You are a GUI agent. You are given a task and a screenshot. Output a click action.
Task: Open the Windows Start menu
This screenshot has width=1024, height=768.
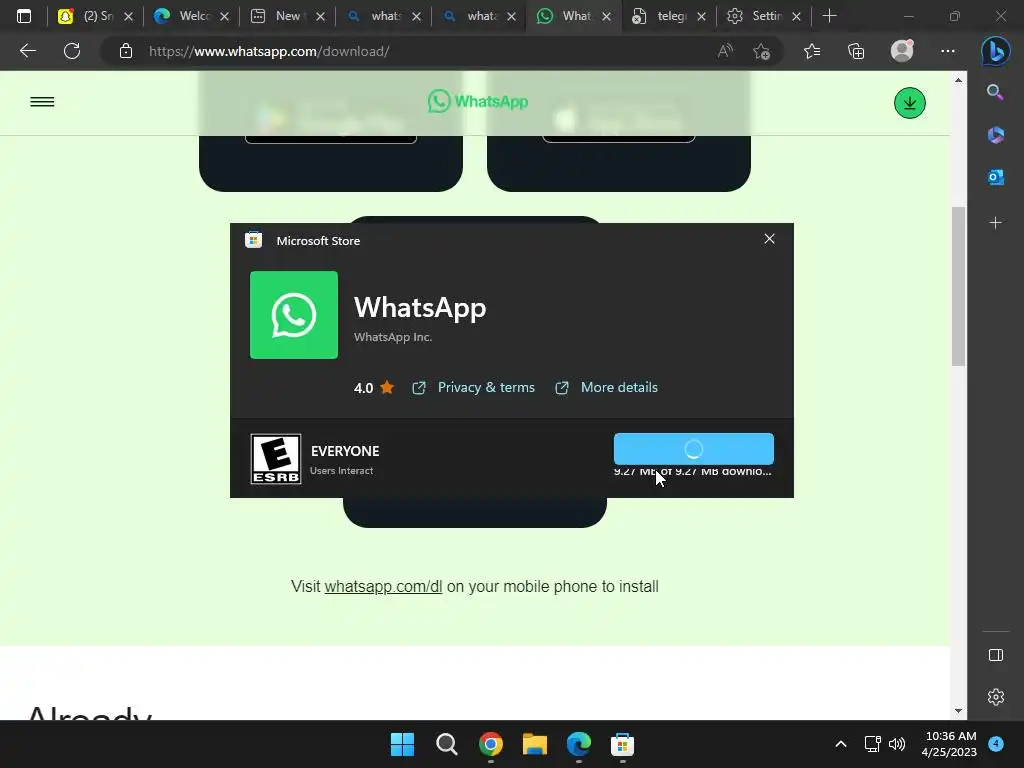coord(402,744)
